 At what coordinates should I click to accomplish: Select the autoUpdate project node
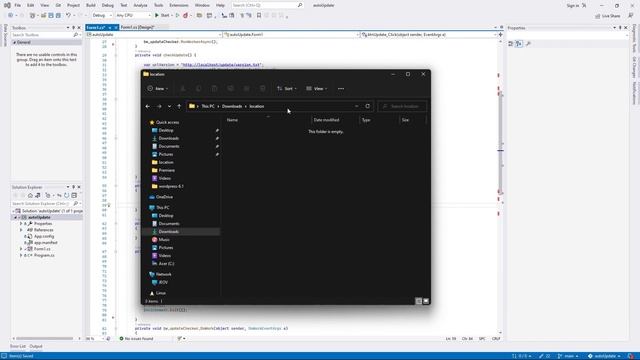point(39,217)
